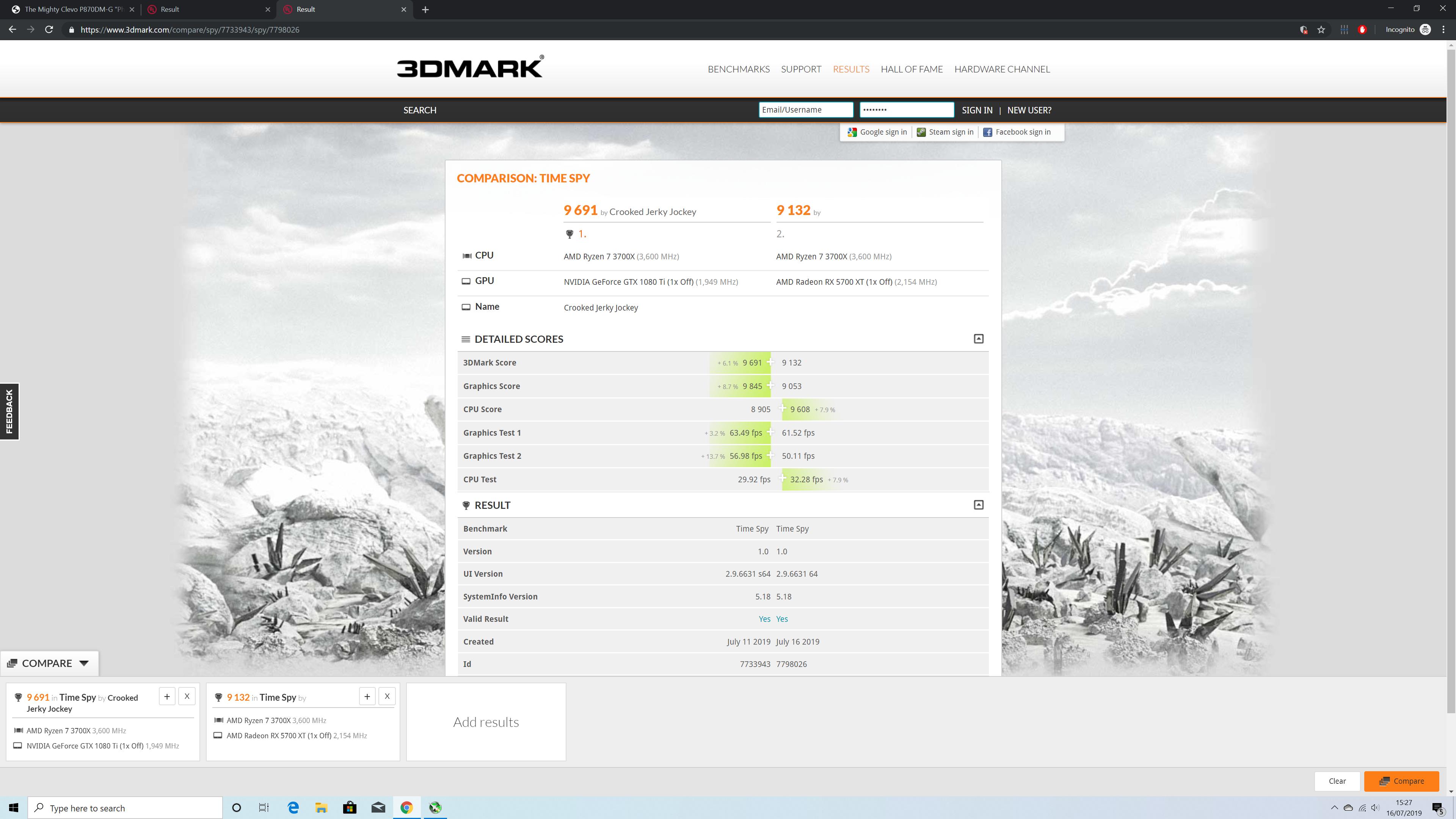
Task: Open the FEEDBACK side tab
Action: click(x=9, y=411)
